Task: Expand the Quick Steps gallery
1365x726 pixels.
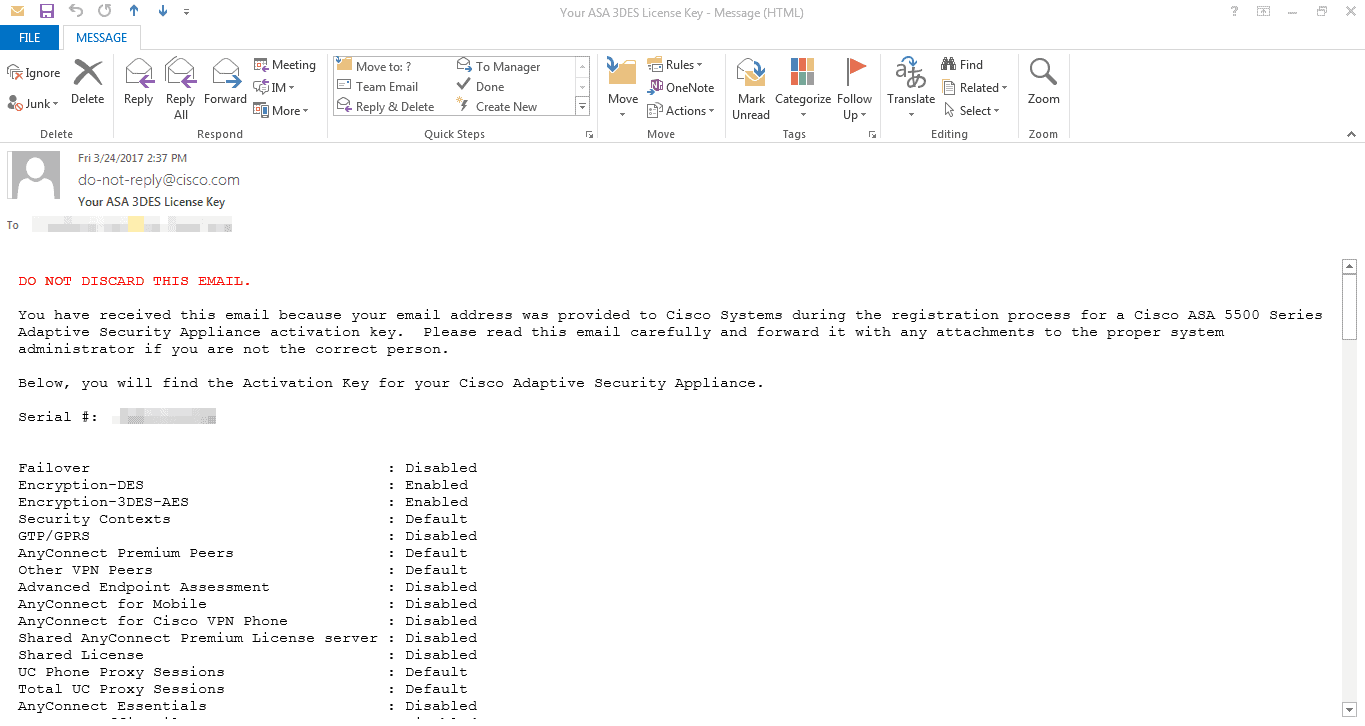Action: pyautogui.click(x=582, y=106)
